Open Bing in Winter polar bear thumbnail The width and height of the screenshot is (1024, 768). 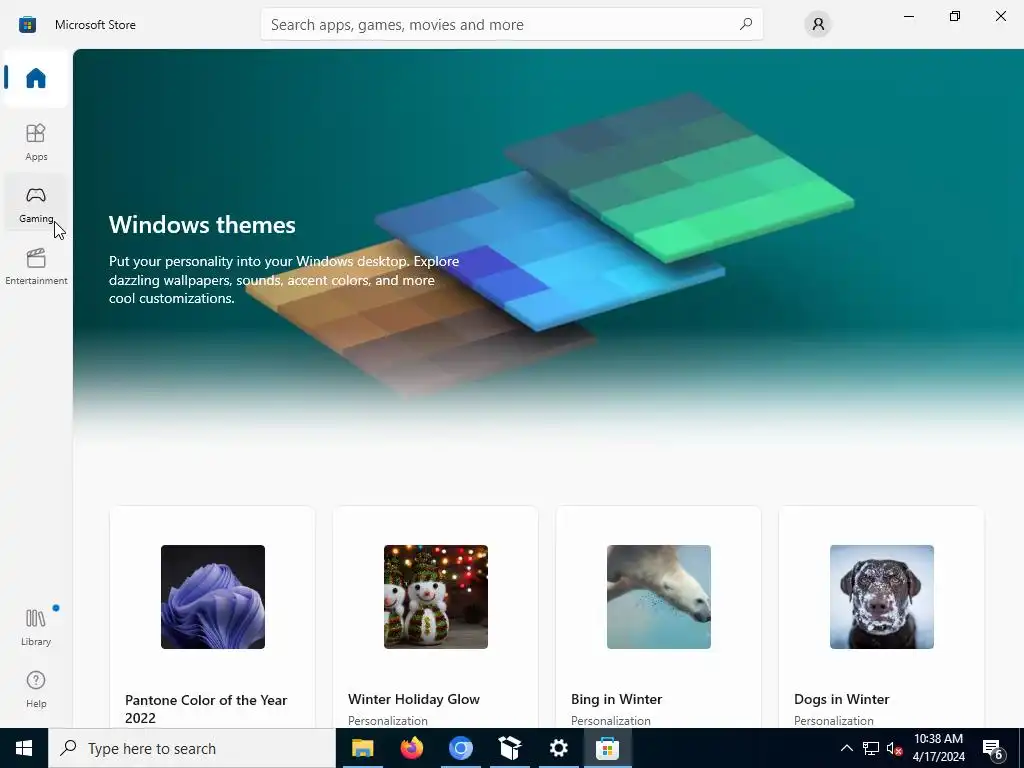(659, 597)
